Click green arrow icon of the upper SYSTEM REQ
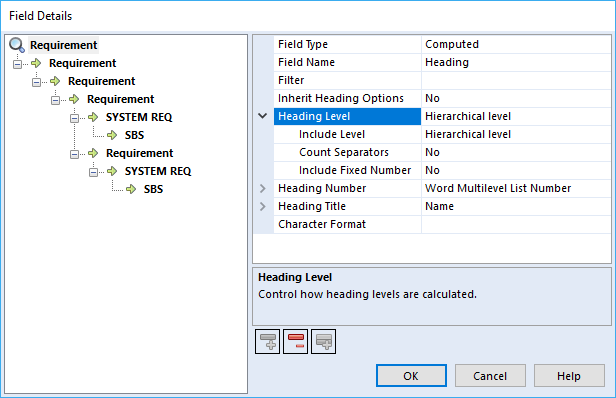Viewport: 616px width, 398px height. (x=93, y=117)
